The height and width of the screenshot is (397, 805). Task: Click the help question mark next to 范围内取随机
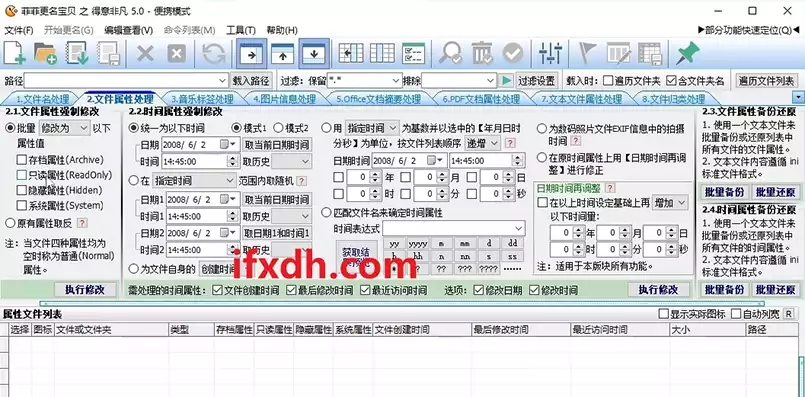(x=301, y=181)
